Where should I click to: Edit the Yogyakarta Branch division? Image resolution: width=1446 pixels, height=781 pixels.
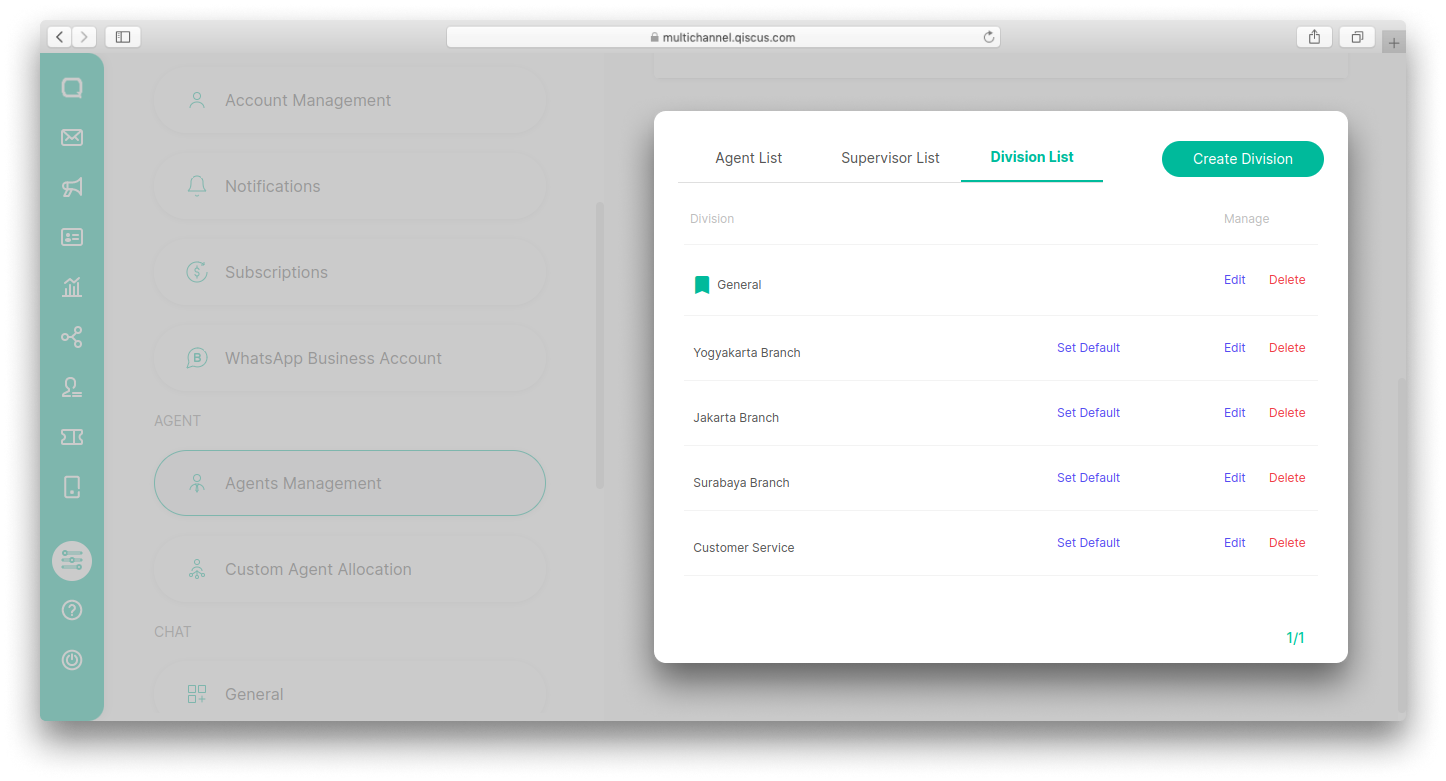pyautogui.click(x=1235, y=348)
